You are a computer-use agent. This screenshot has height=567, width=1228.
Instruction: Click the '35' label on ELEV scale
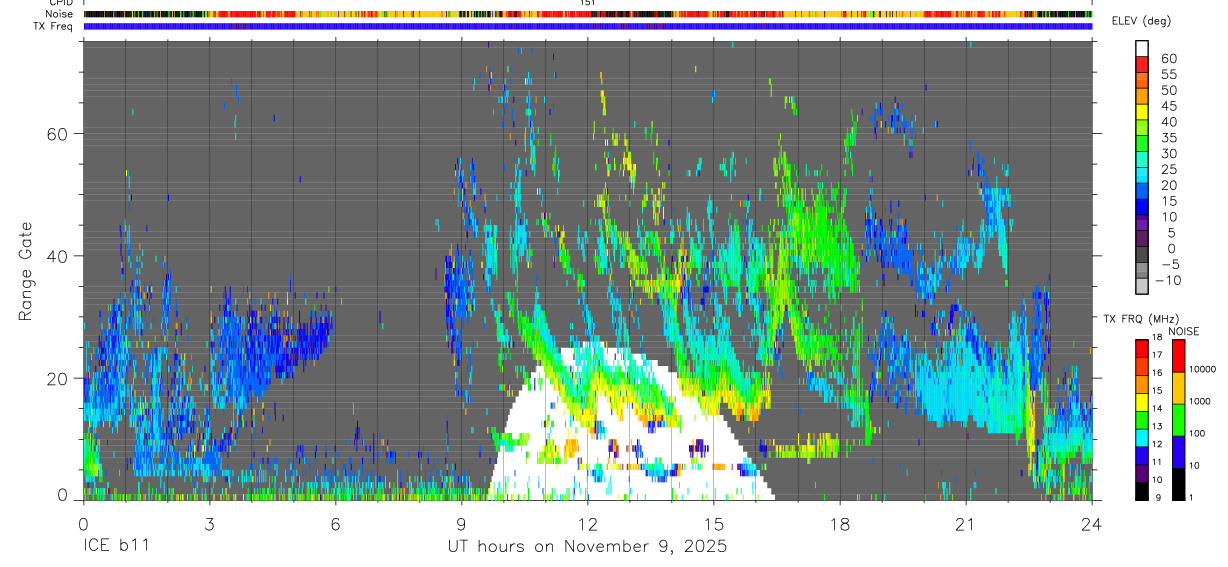tap(1169, 138)
